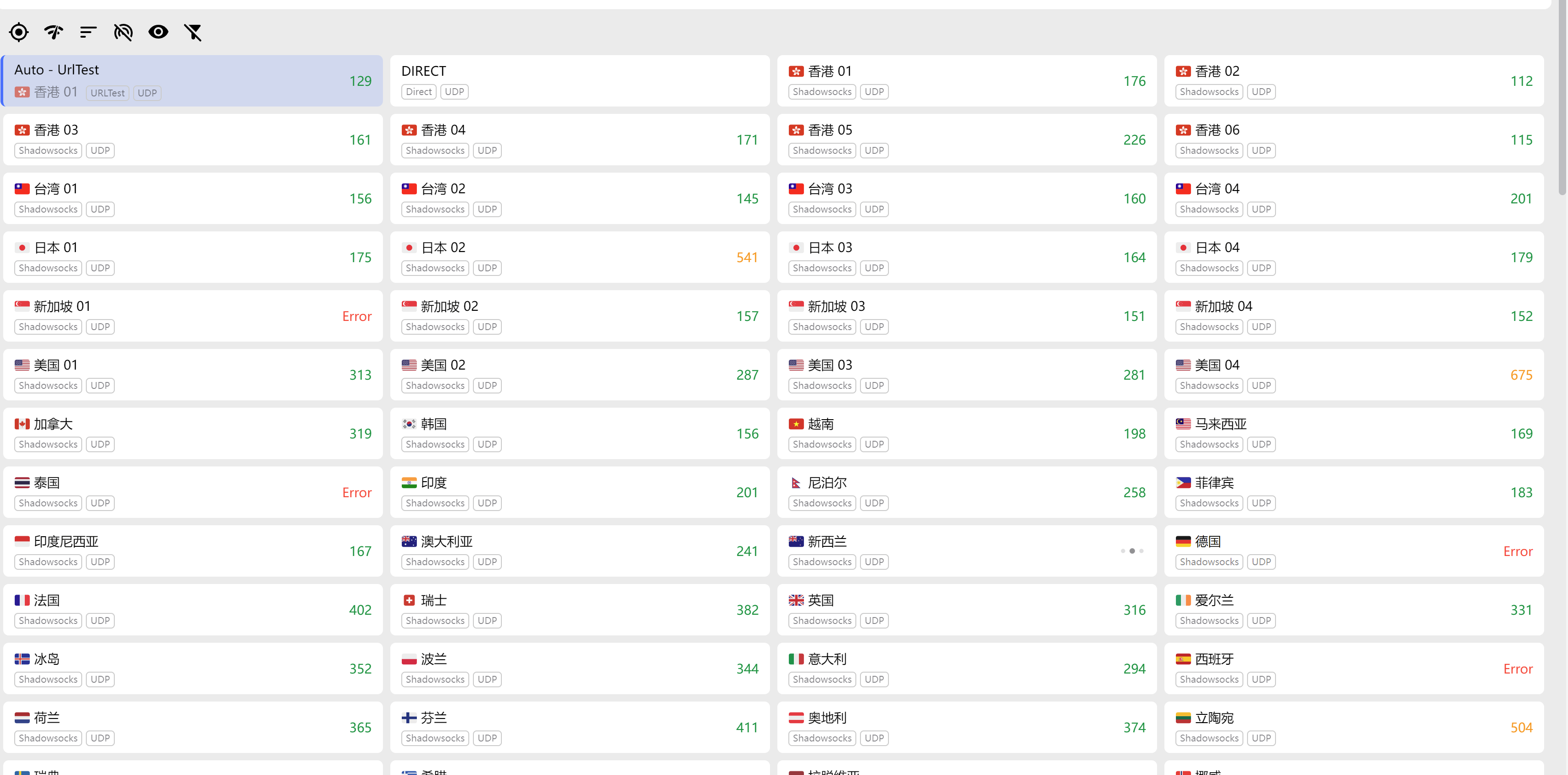1568x775 pixels.
Task: Select the Auto - UrlTest proxy card
Action: coord(192,81)
